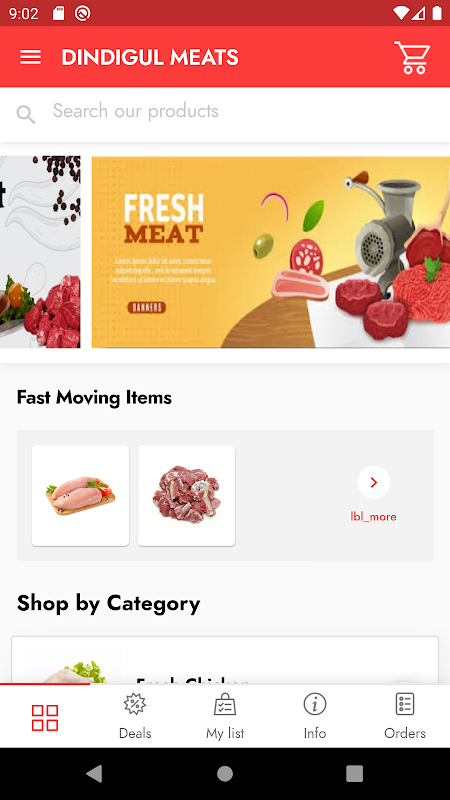Open the hamburger navigation menu
Screen dimensions: 450x800
click(31, 57)
